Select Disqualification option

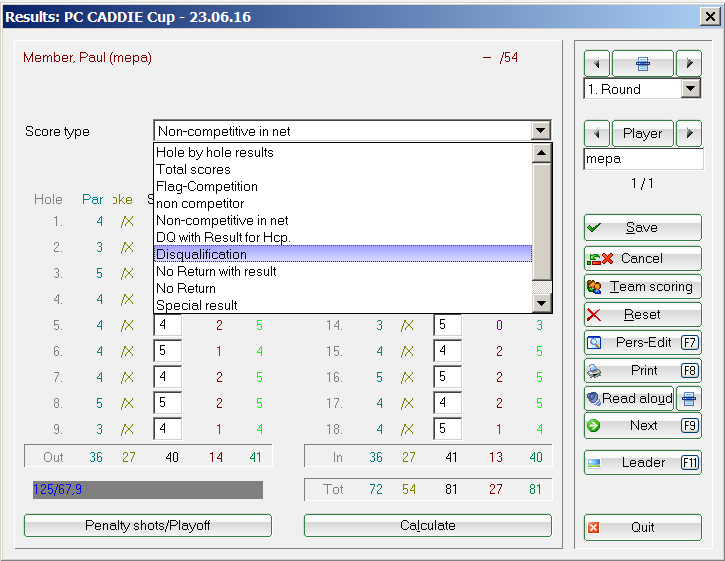[343, 254]
